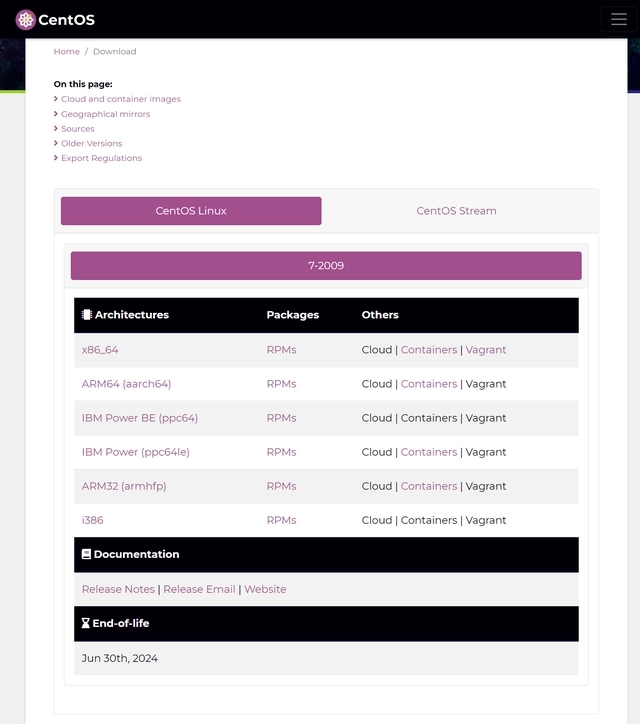
Task: Select the CentOS Linux tab
Action: coord(191,211)
